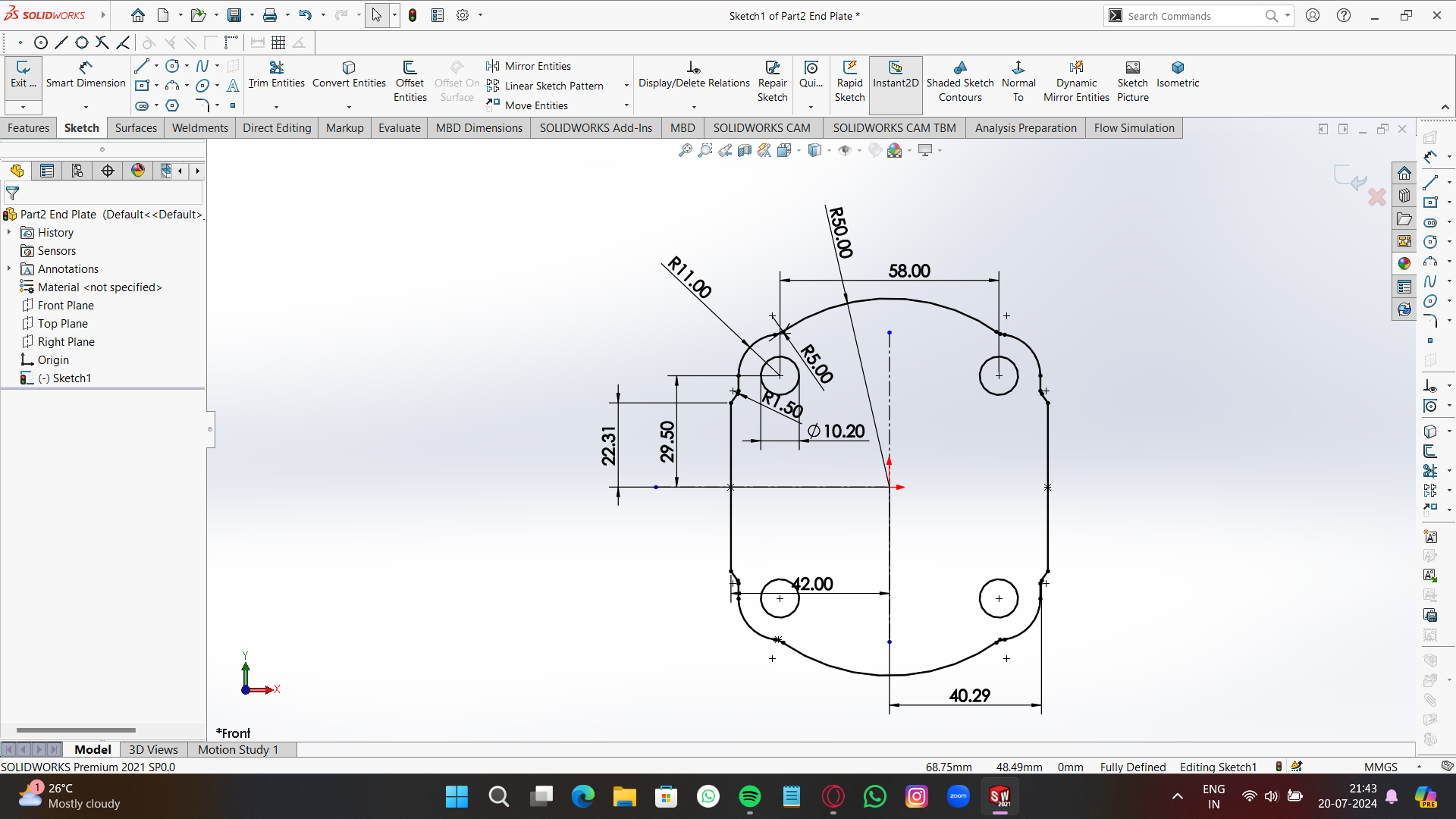Click the Section View icon in heads-up toolbar

coord(745,150)
